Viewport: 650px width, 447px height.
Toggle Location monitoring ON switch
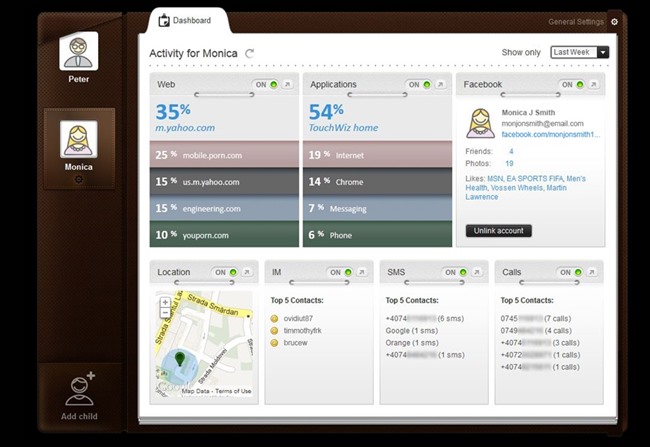225,272
